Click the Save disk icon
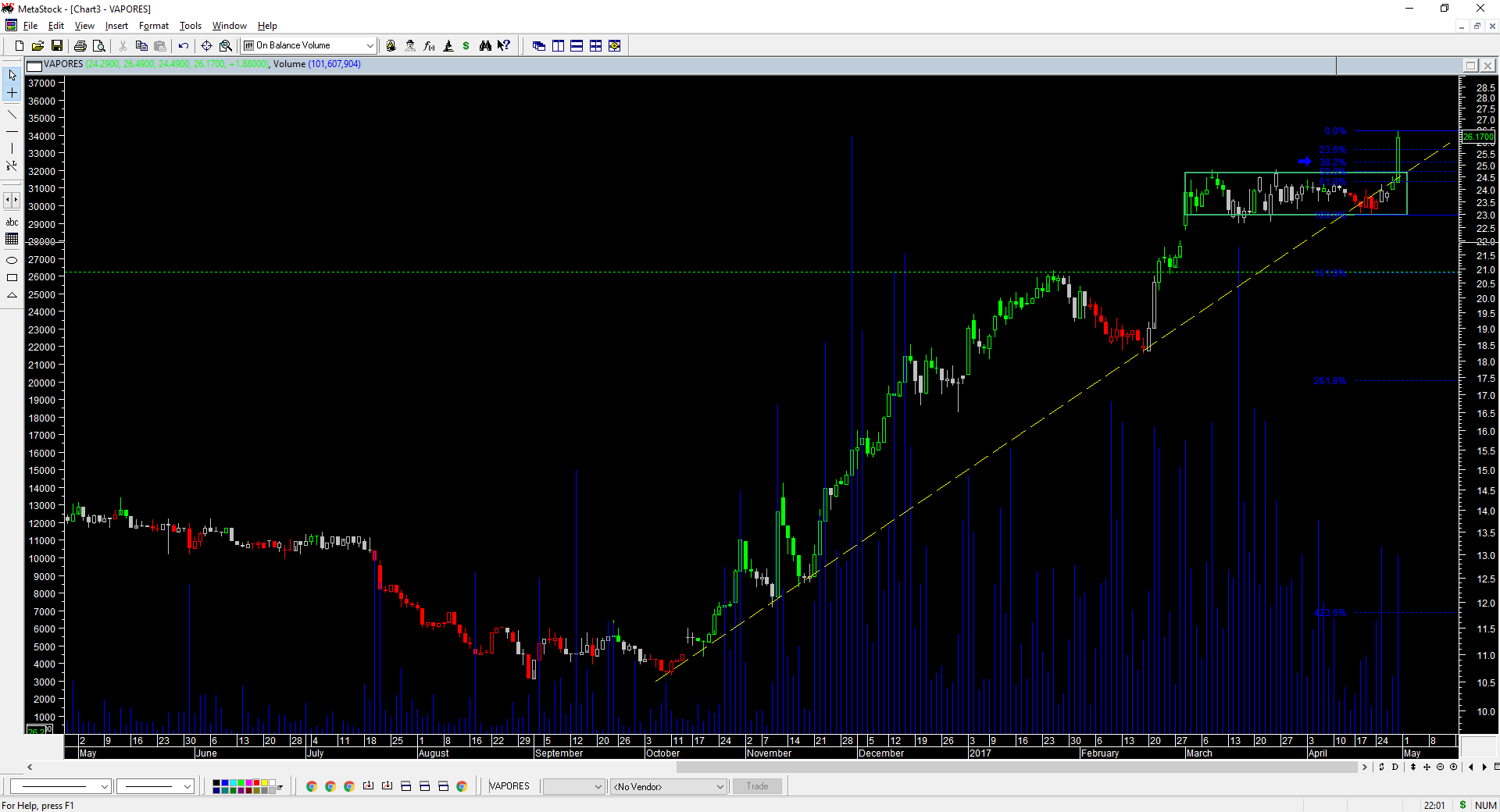The height and width of the screenshot is (812, 1500). point(57,46)
